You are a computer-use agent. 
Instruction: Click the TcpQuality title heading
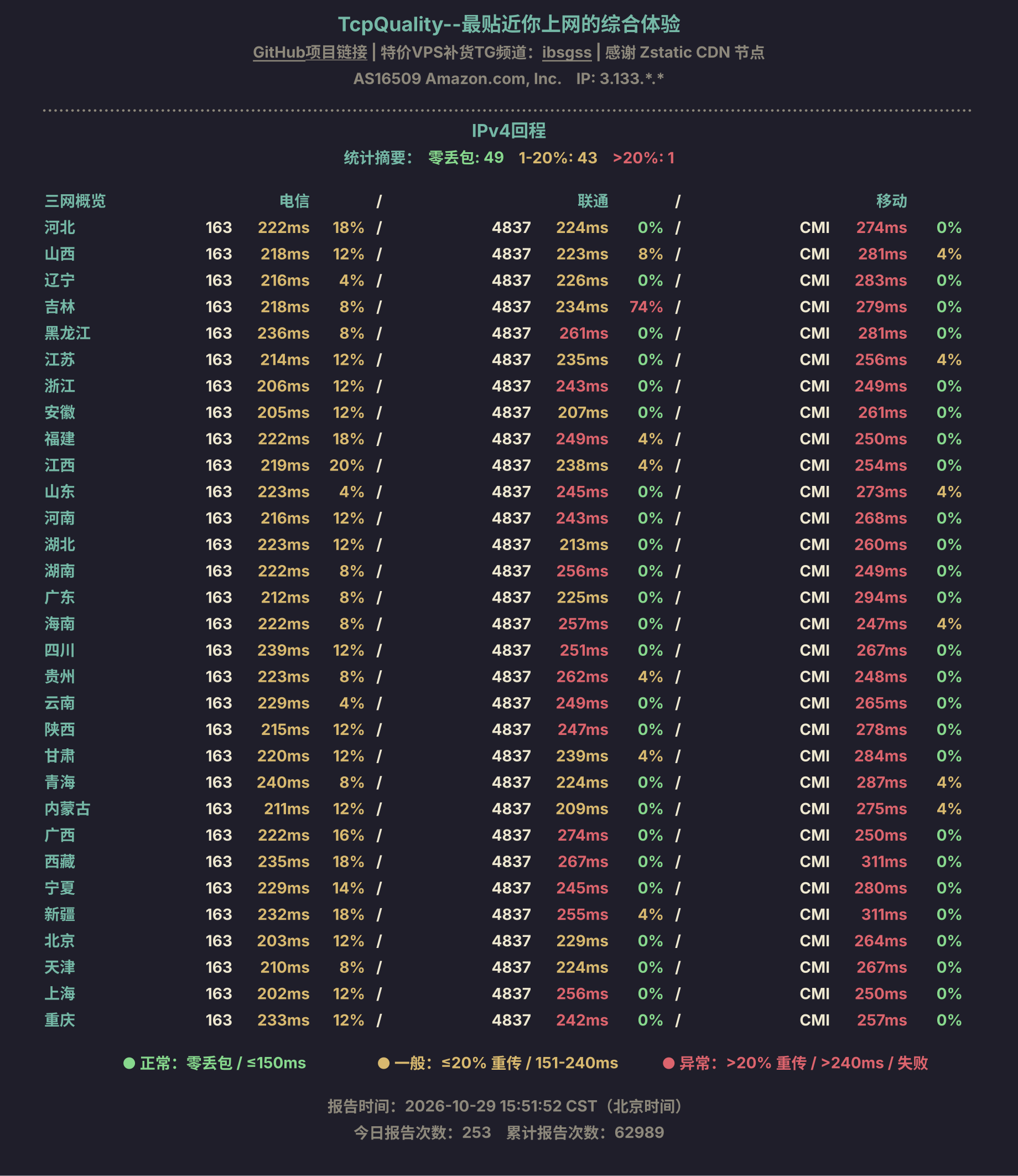(509, 24)
